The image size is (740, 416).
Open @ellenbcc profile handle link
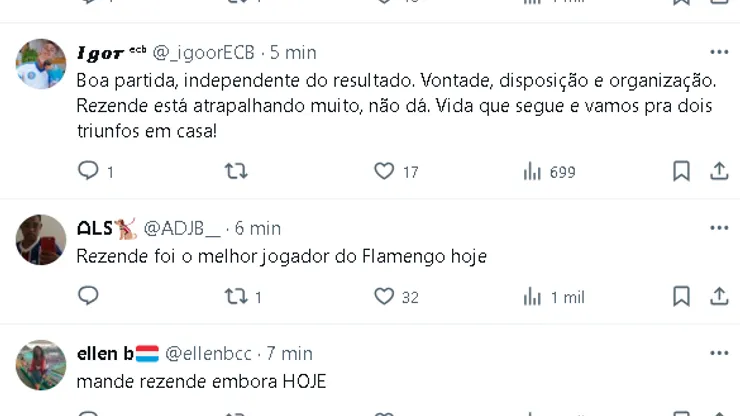point(210,353)
